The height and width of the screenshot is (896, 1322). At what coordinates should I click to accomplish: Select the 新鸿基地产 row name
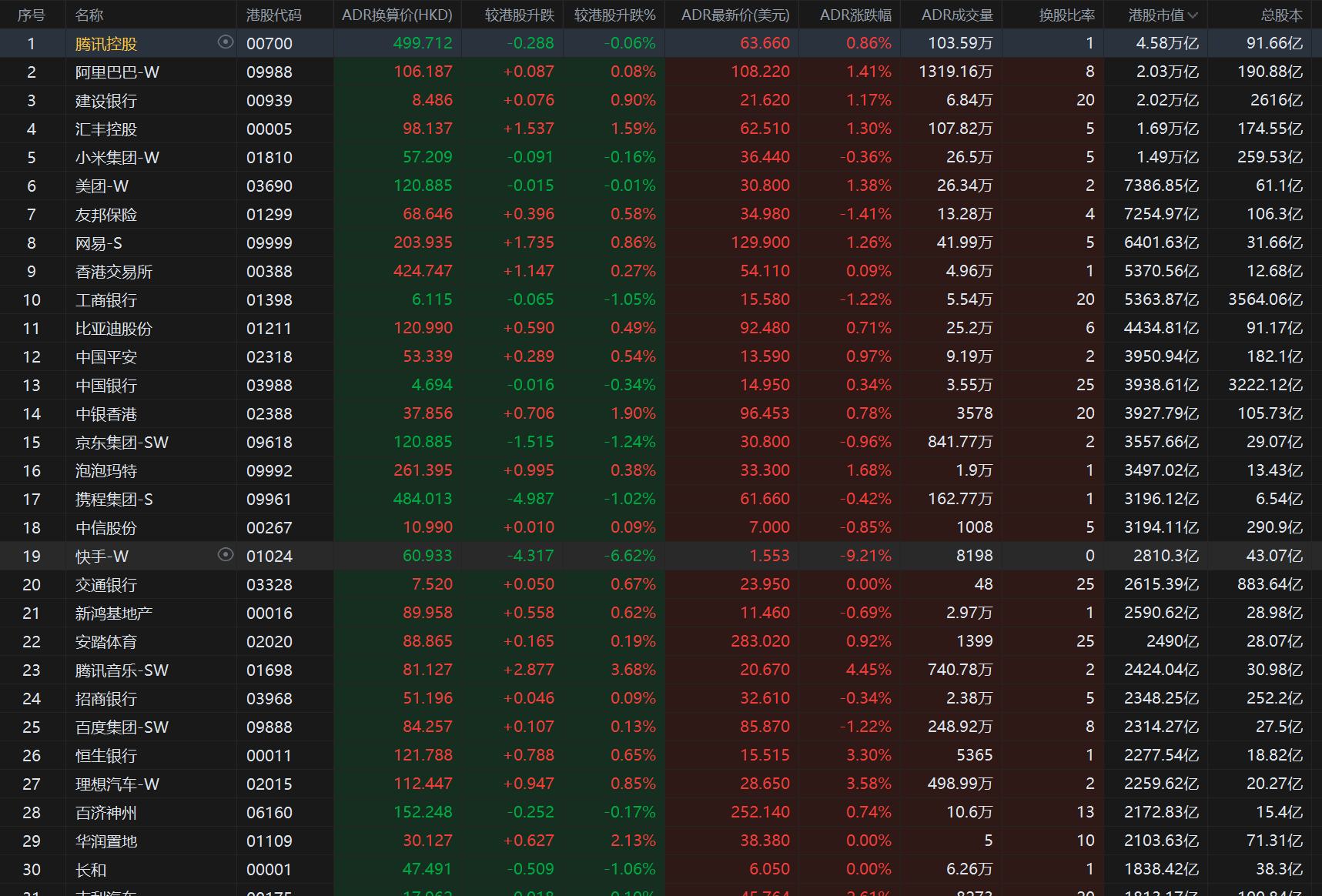114,613
